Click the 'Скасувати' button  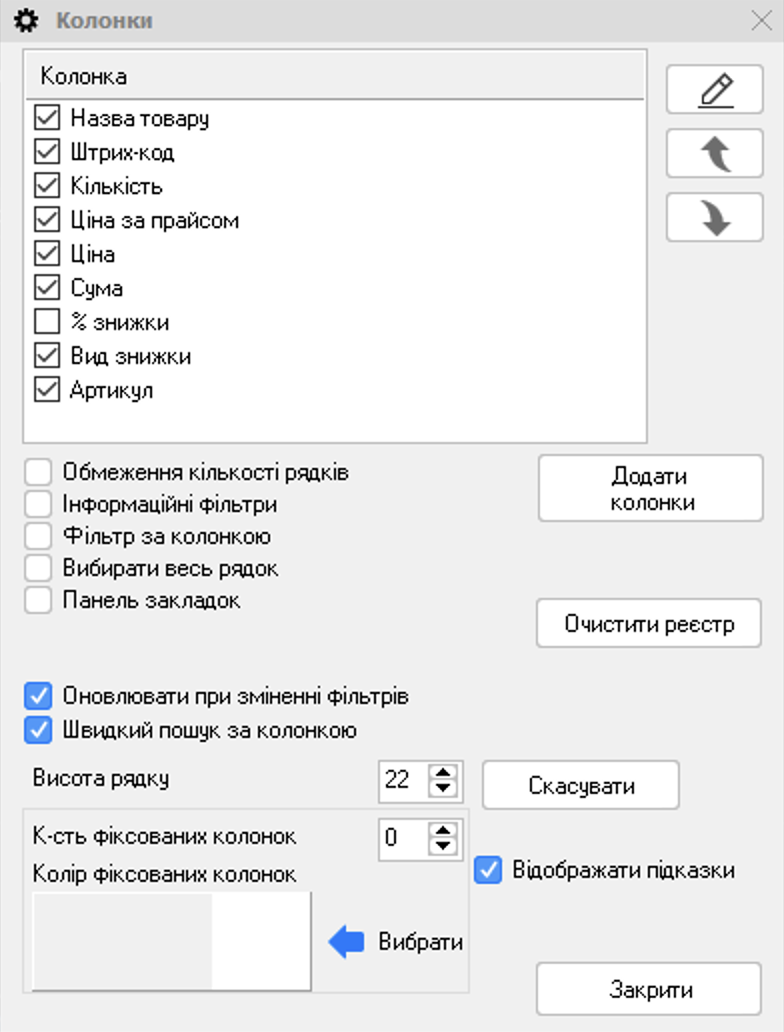(x=581, y=785)
